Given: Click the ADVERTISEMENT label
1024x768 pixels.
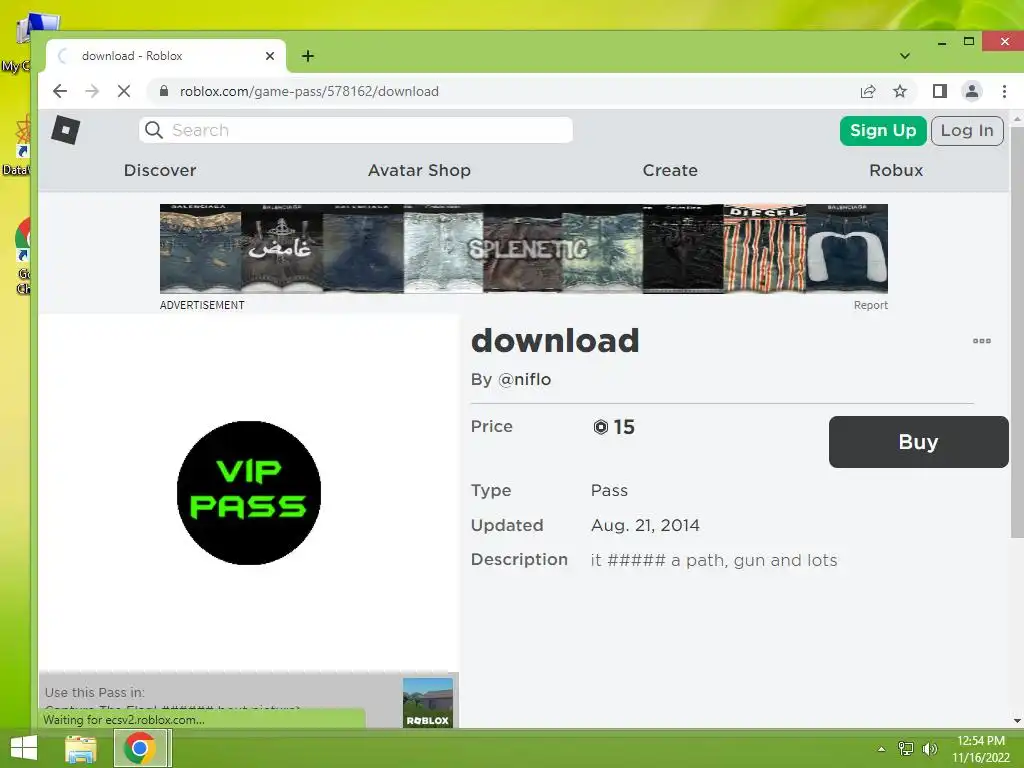Looking at the screenshot, I should pos(202,305).
